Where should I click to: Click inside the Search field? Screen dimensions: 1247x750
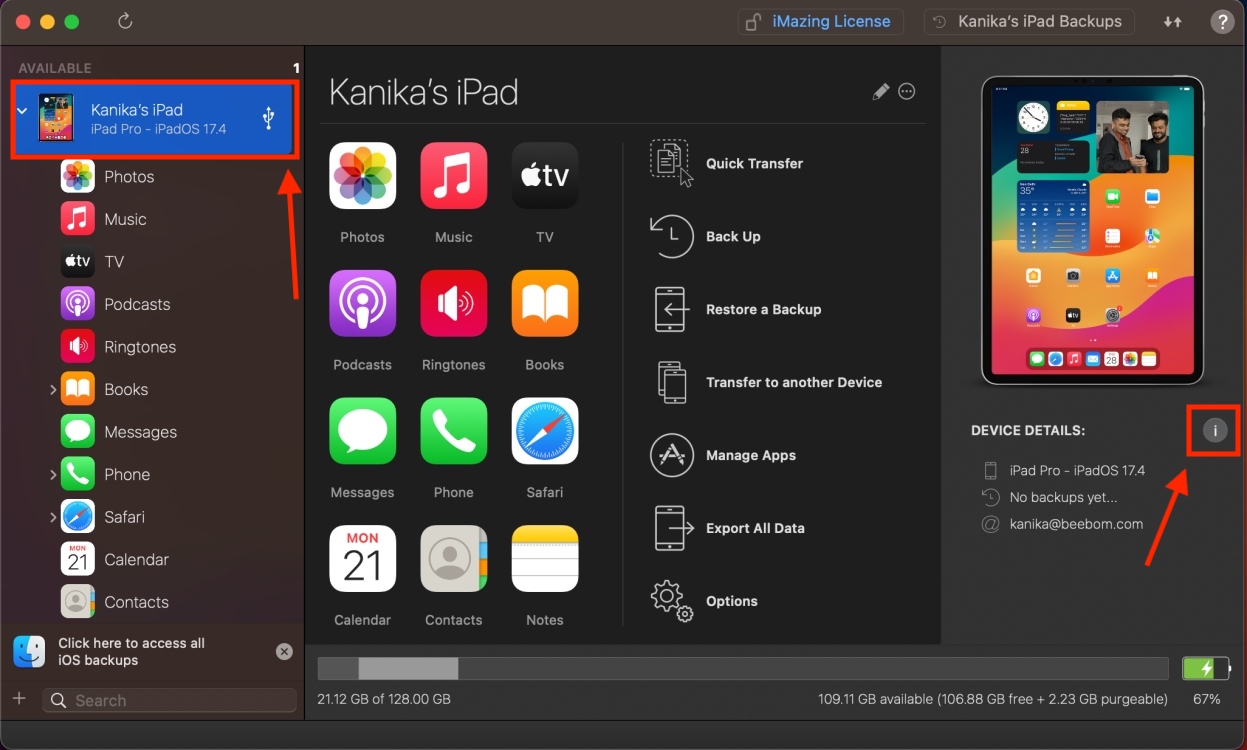(x=170, y=700)
